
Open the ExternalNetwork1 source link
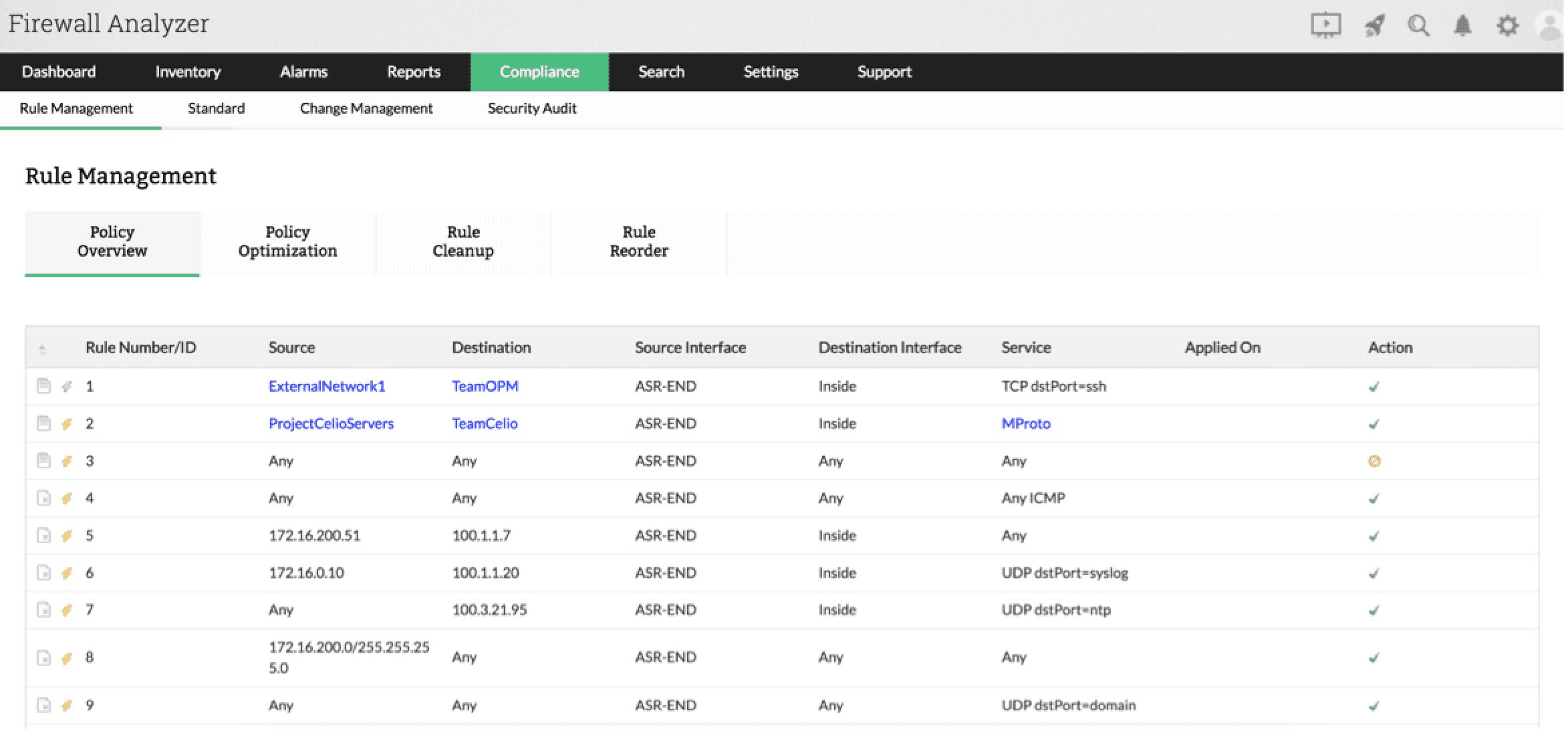327,386
